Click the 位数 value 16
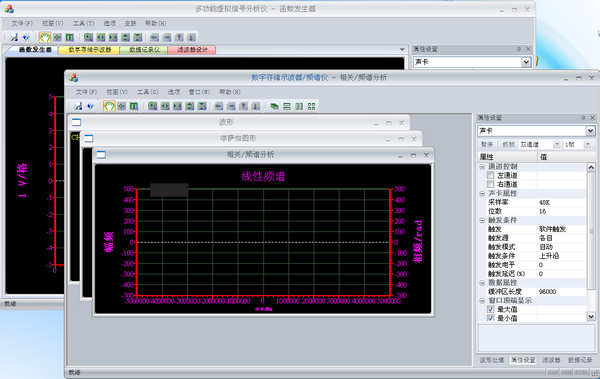600x379 pixels. tap(543, 211)
